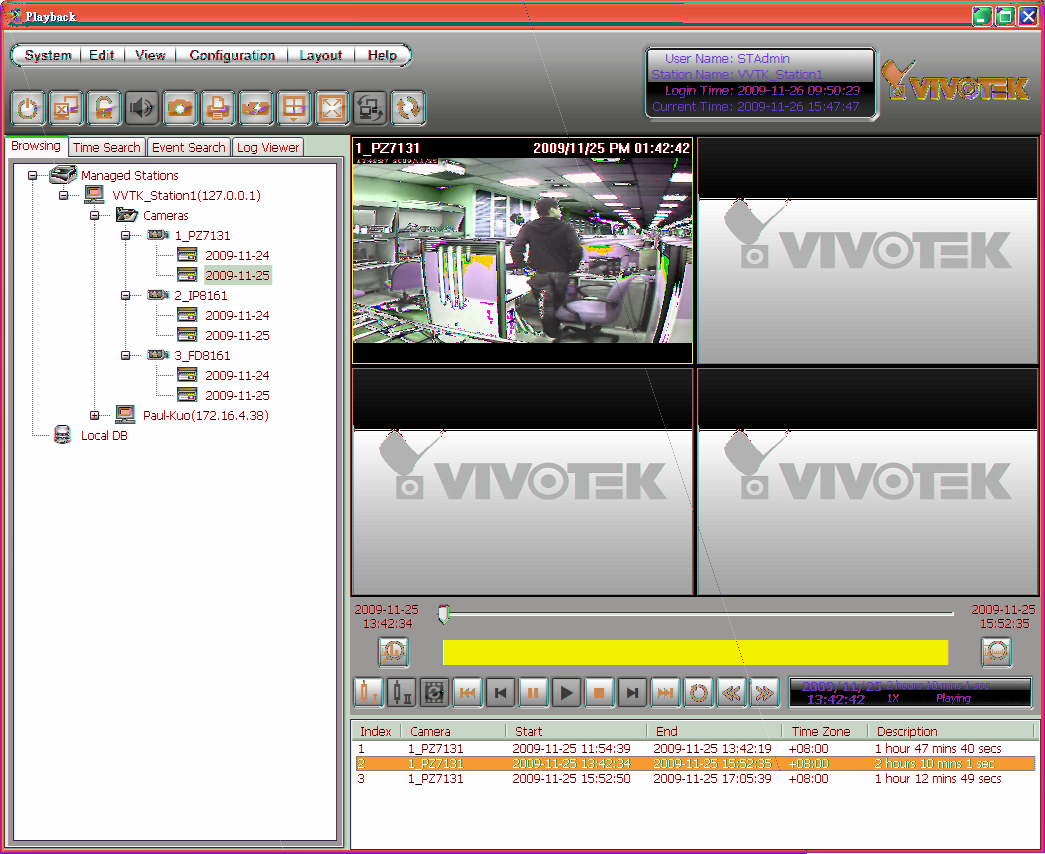Viewport: 1045px width, 854px height.
Task: Collapse the Cameras folder node
Action: point(95,215)
